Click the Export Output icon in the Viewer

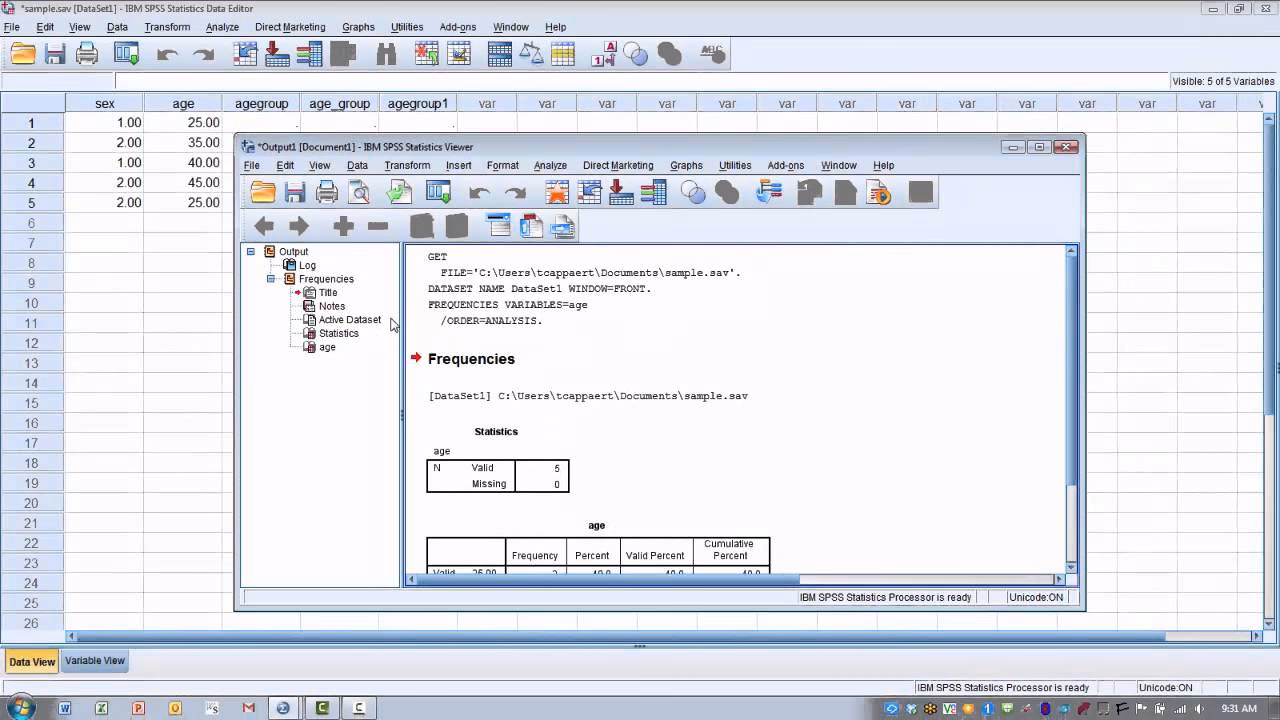398,192
